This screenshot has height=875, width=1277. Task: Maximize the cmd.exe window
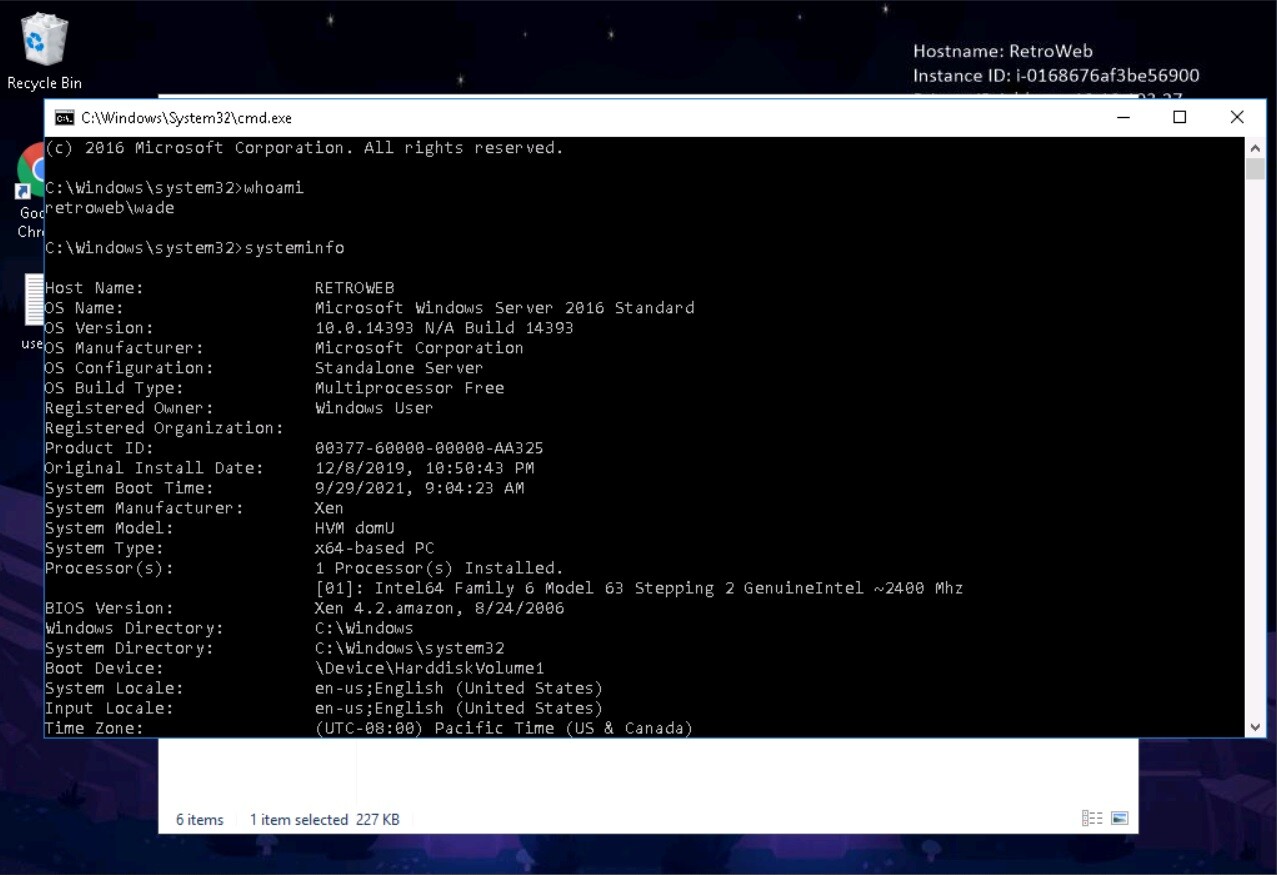pos(1180,118)
